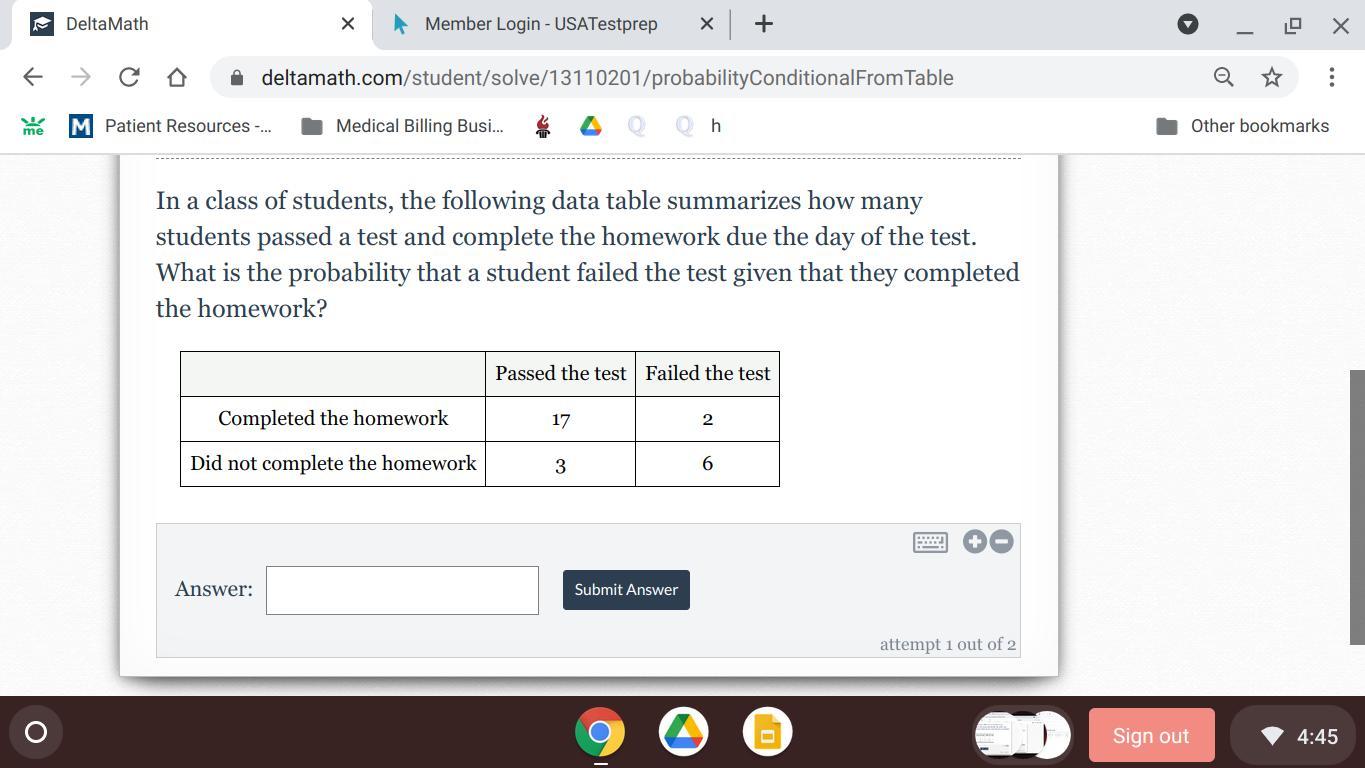Open the red flame bookmark icon
The height and width of the screenshot is (768, 1365).
pyautogui.click(x=543, y=126)
